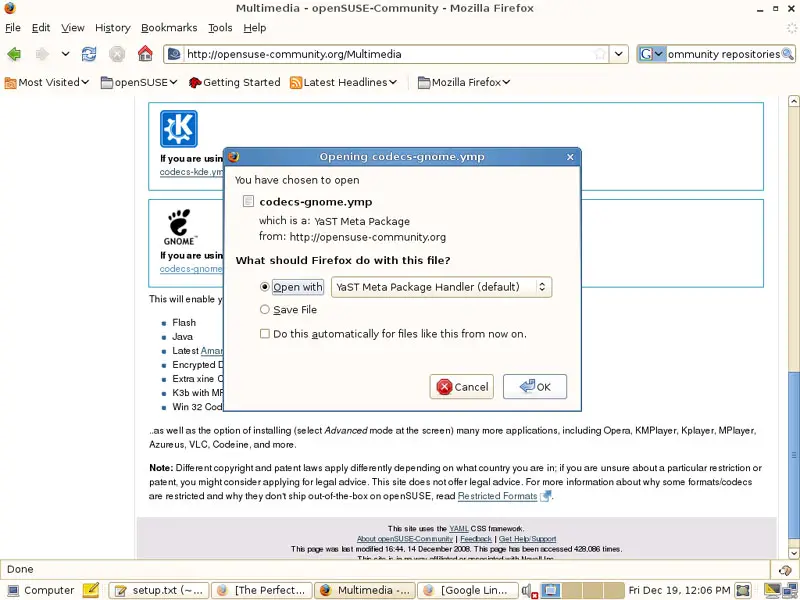The width and height of the screenshot is (800, 600).
Task: Open the View menu
Action: pos(72,28)
